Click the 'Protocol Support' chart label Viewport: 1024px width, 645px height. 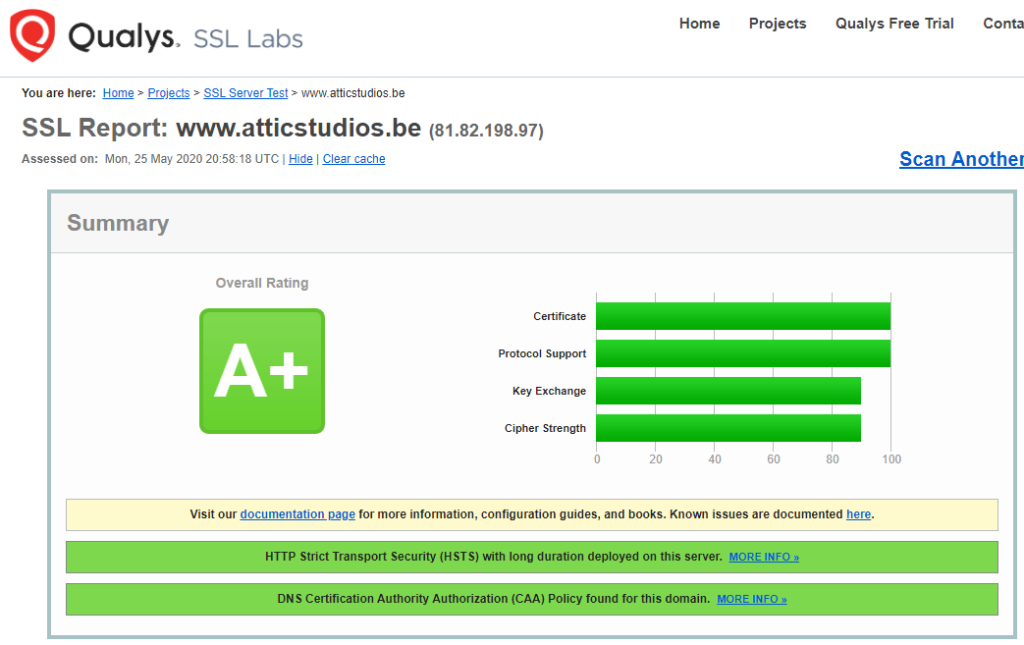click(x=542, y=353)
